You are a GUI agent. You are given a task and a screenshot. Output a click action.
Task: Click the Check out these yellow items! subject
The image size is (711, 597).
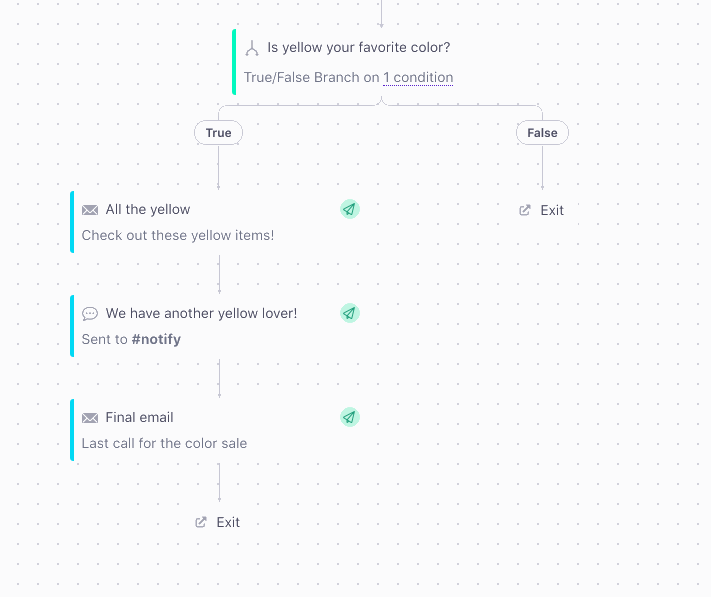[x=178, y=236]
